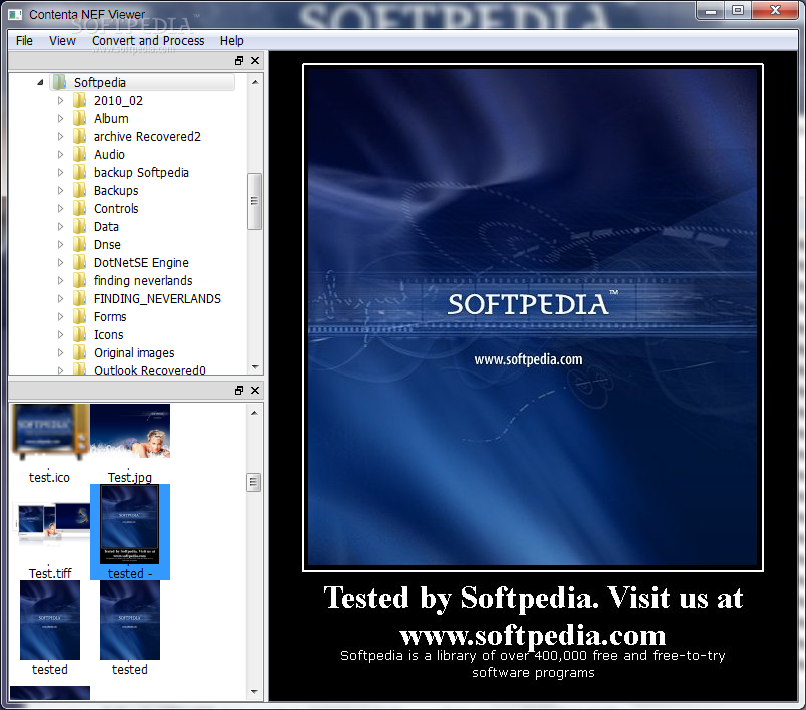Select the Outlook Recovered0 folder label
Viewport: 806px width, 710px height.
coord(150,370)
